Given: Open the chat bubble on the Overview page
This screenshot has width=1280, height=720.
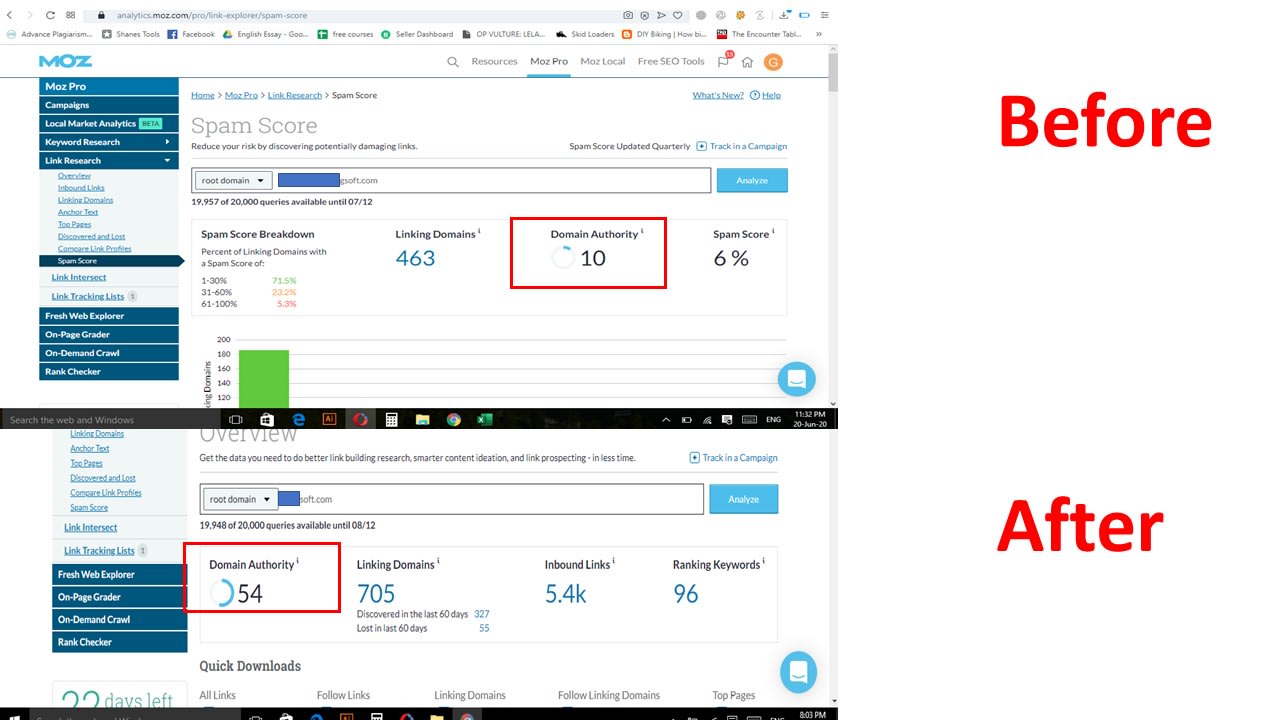Looking at the screenshot, I should pyautogui.click(x=798, y=672).
